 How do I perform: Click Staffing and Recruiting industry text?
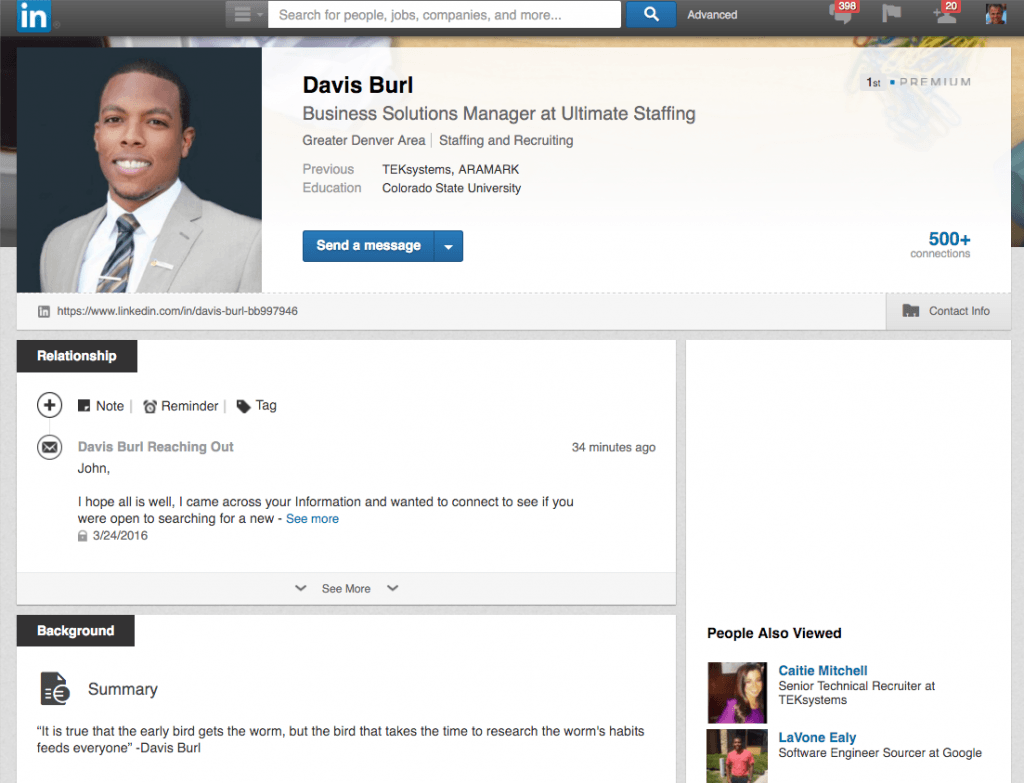click(506, 140)
